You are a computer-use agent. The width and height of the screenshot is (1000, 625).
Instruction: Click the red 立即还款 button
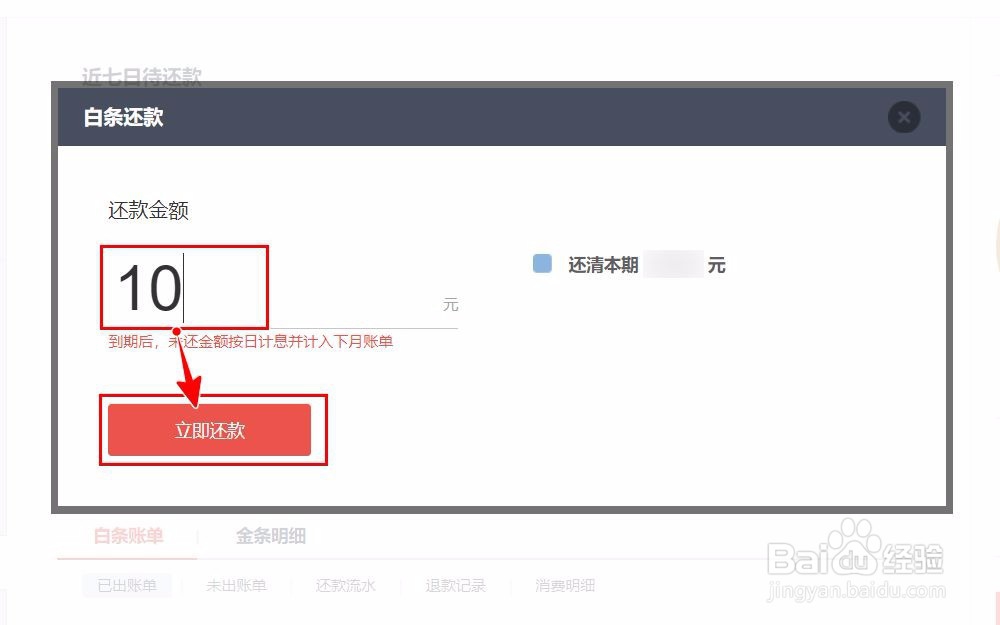point(209,430)
